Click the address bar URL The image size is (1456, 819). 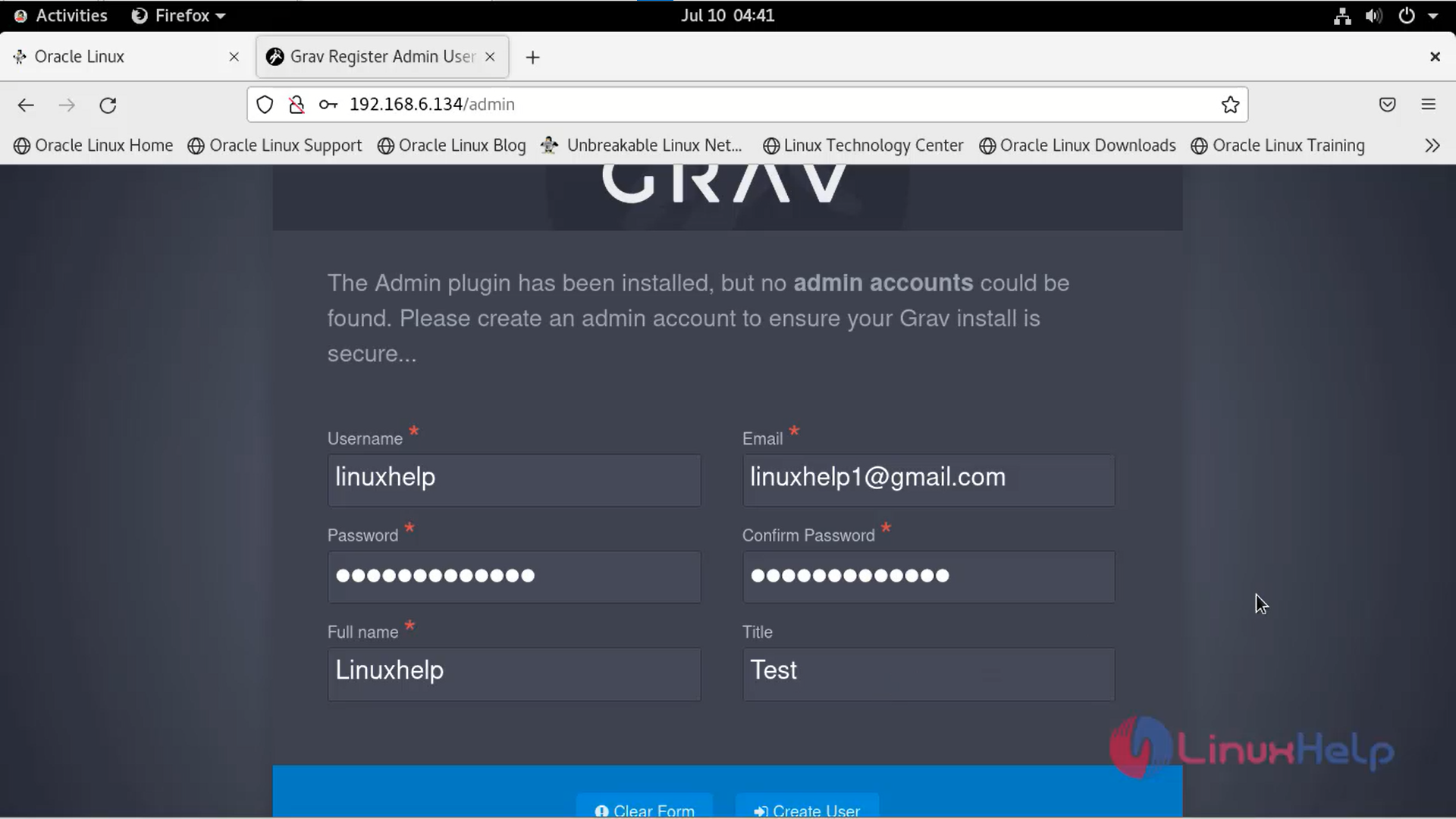pos(431,105)
